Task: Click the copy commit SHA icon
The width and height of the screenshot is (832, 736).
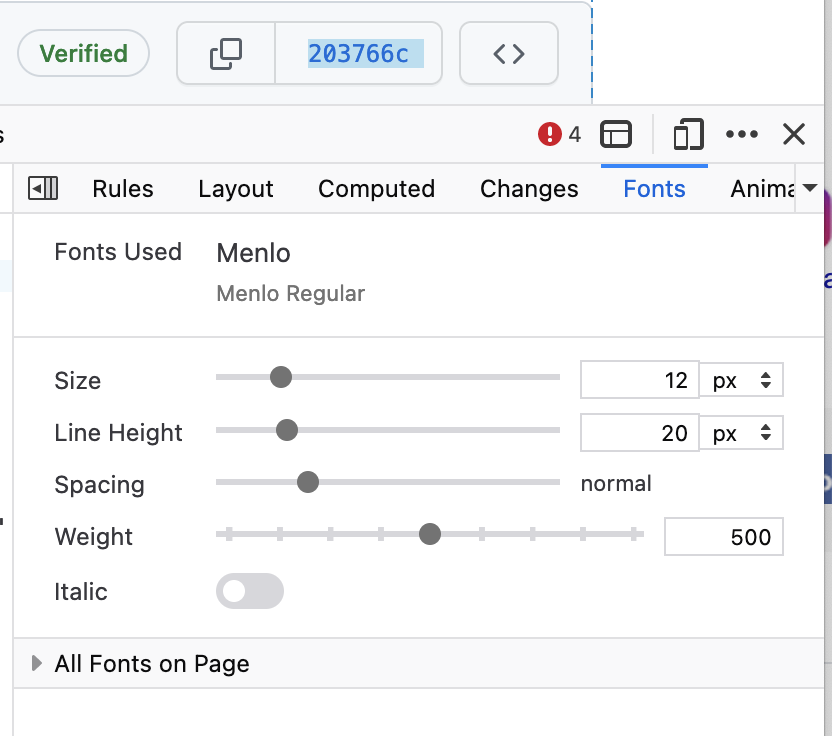Action: [226, 54]
